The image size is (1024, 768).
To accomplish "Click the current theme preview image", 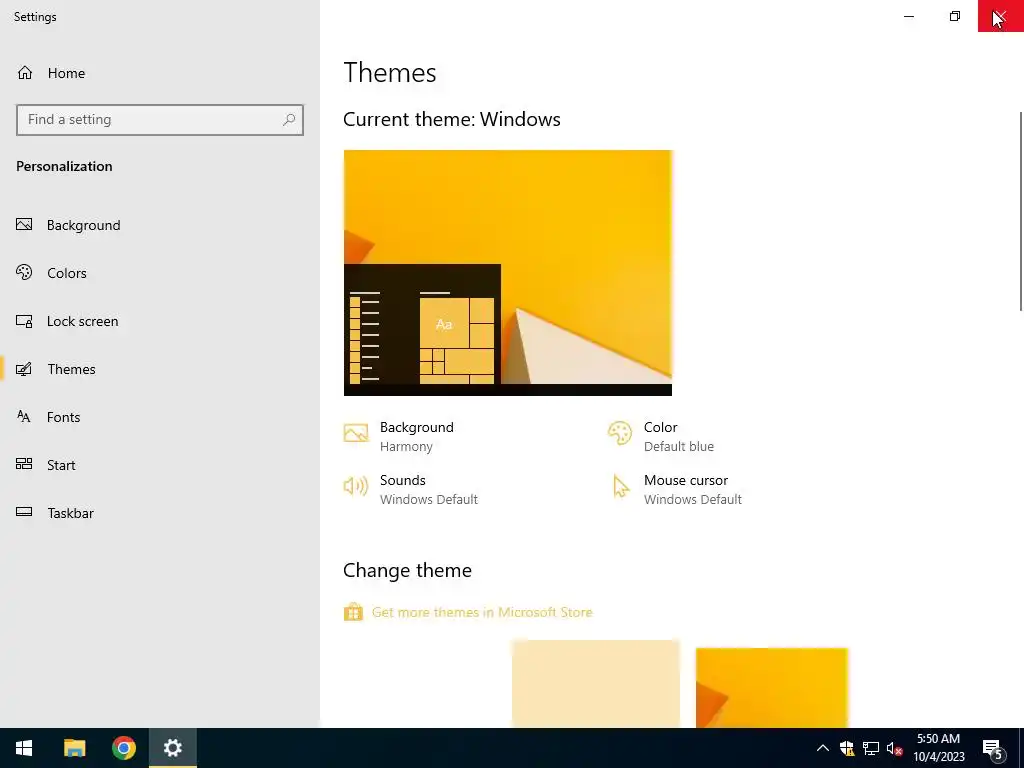I will 507,273.
